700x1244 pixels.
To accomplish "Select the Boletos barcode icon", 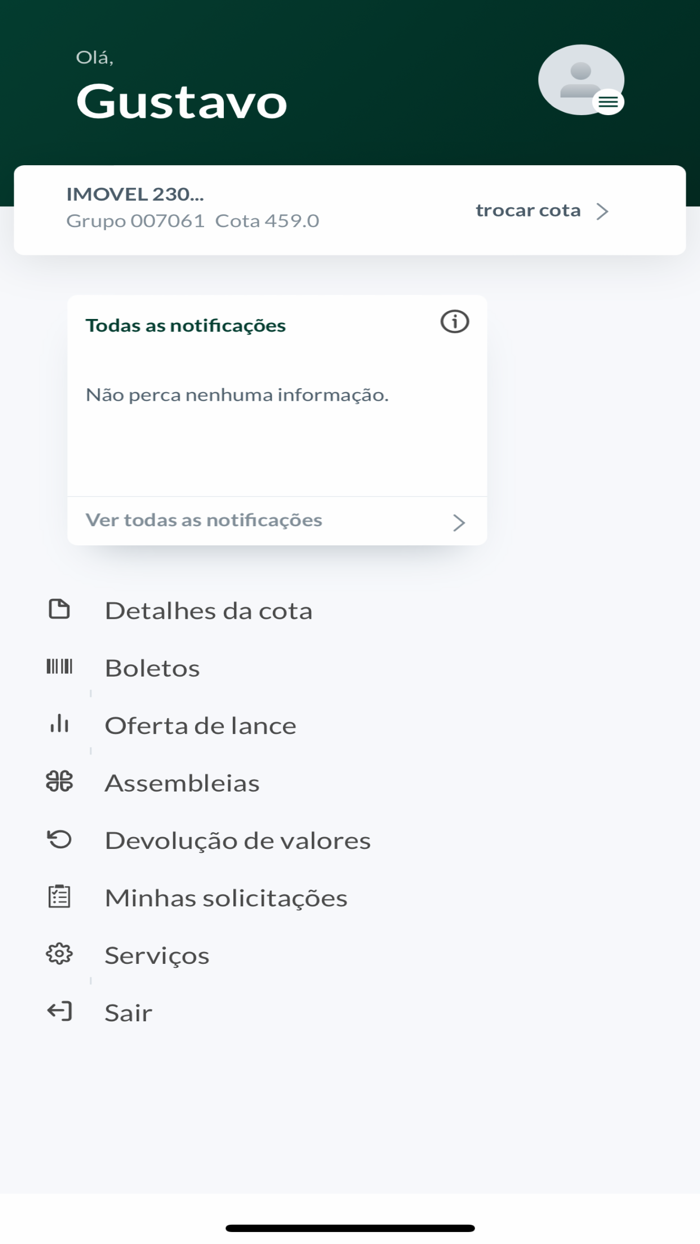I will [x=60, y=667].
